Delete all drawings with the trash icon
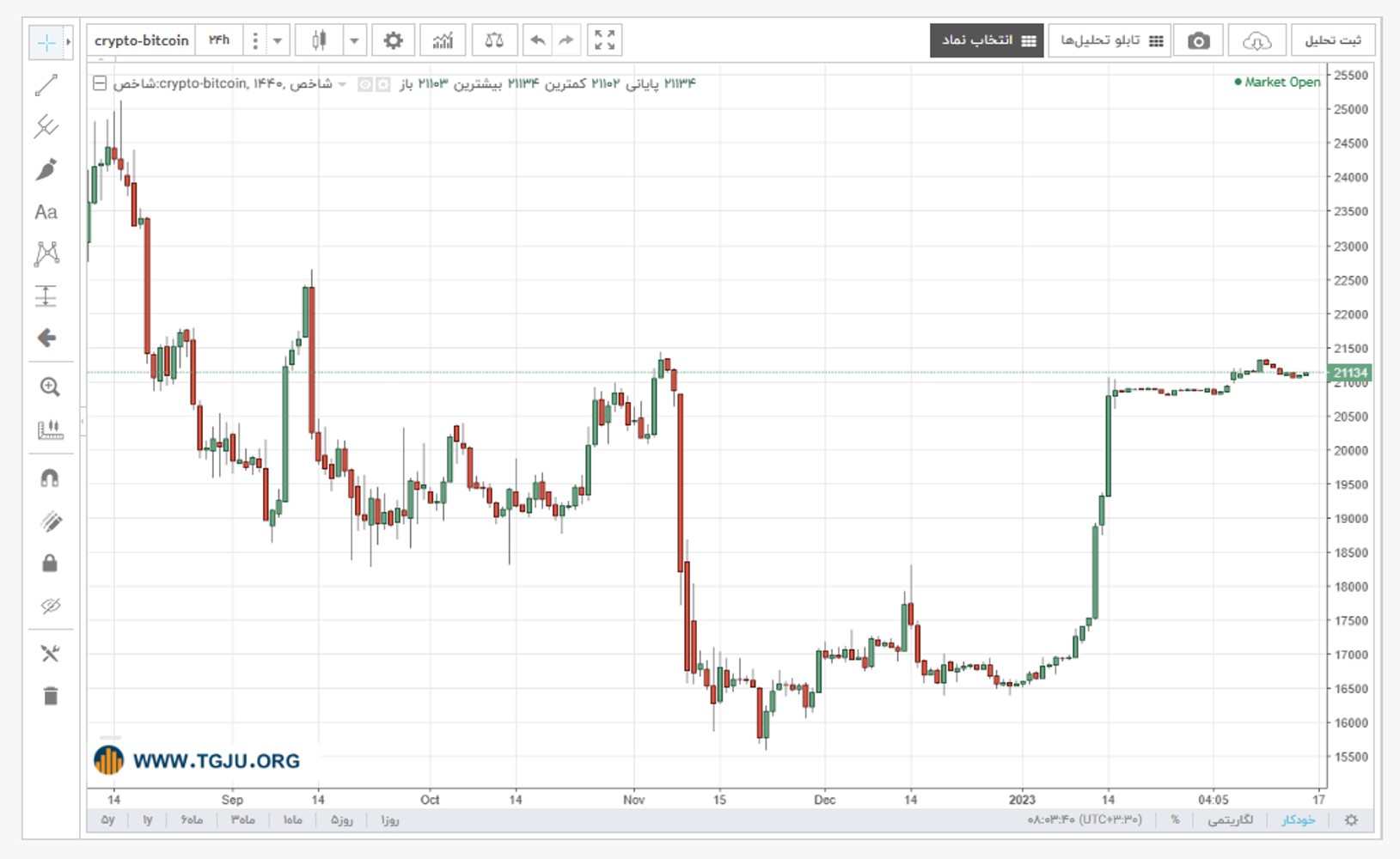Viewport: 1400px width, 859px height. point(50,696)
